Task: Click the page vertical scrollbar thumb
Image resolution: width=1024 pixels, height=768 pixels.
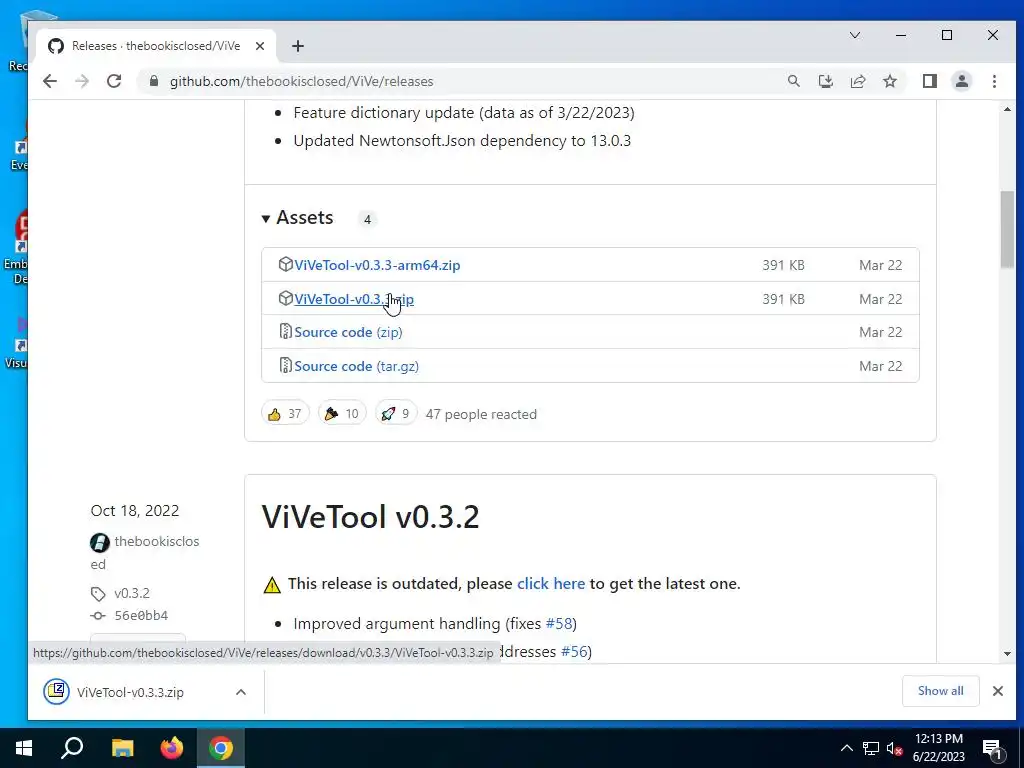Action: click(x=1007, y=229)
